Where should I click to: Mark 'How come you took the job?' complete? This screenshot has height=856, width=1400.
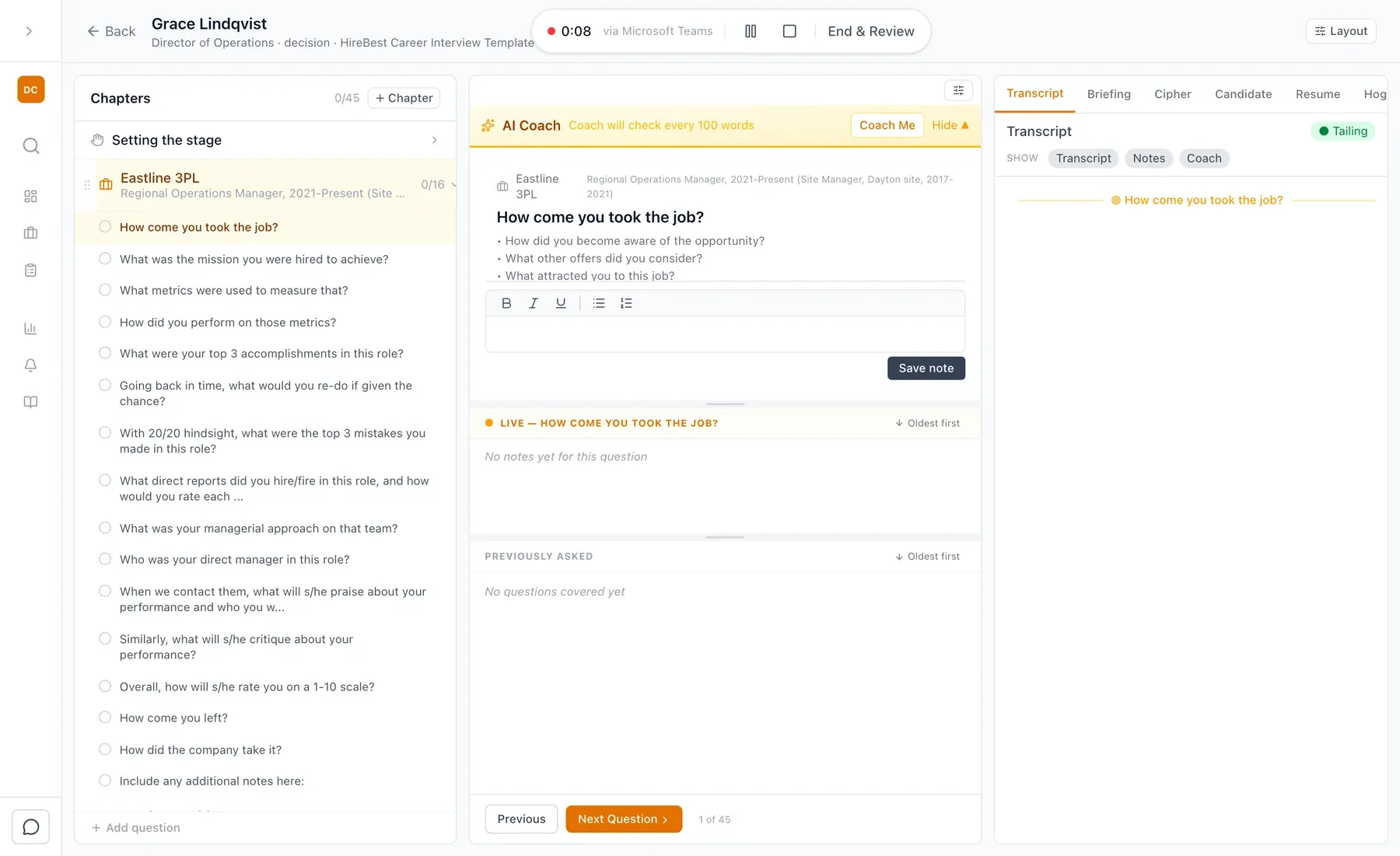click(x=105, y=226)
